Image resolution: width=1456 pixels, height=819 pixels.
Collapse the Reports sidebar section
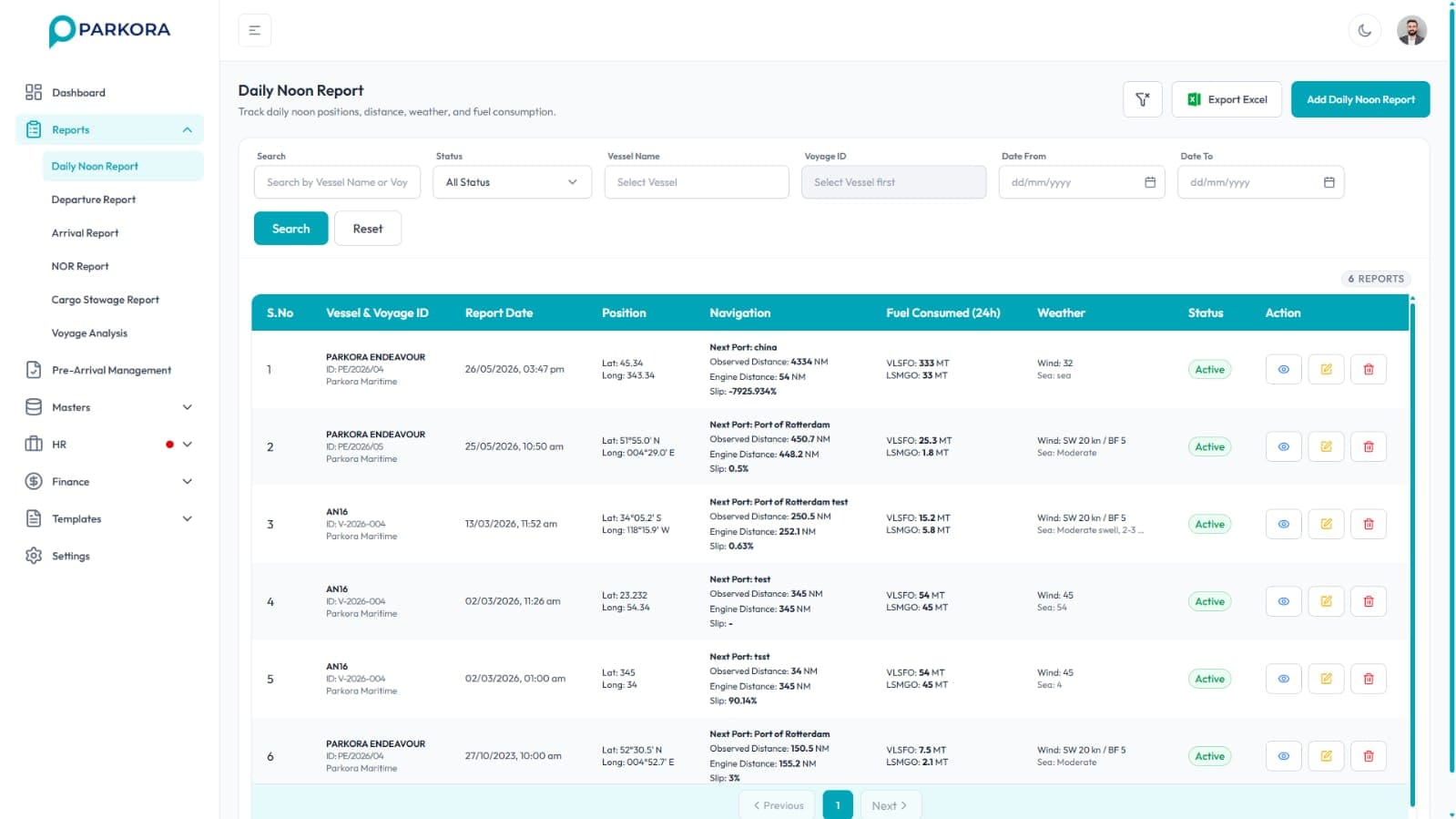pyautogui.click(x=109, y=129)
